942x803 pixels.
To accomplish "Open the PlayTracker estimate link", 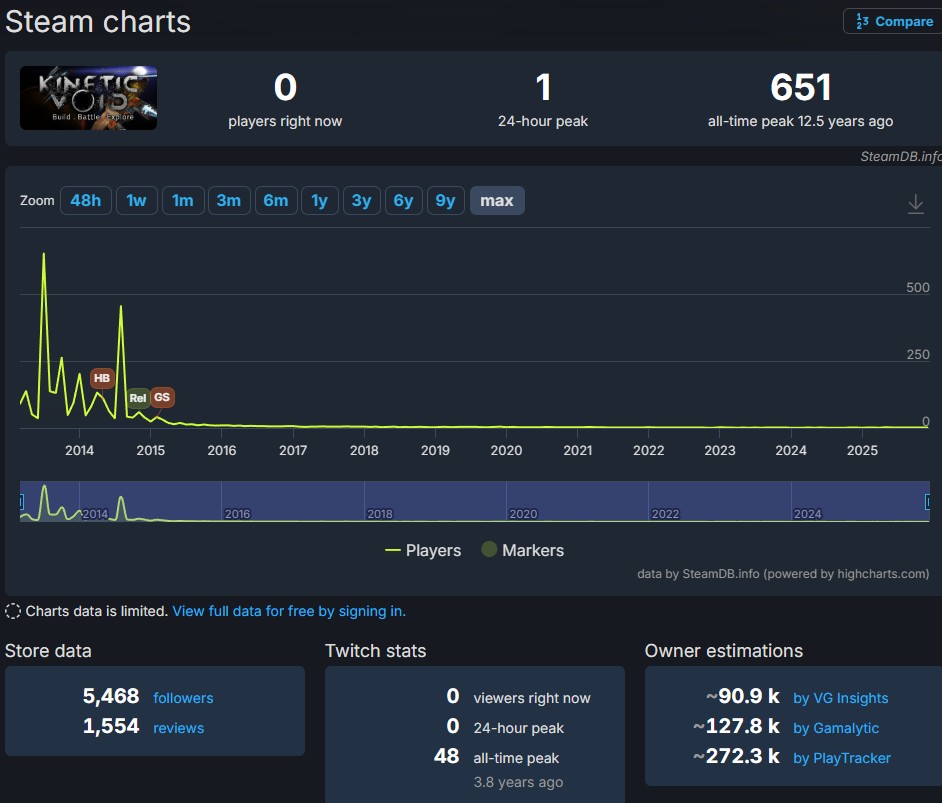I will pyautogui.click(x=842, y=758).
